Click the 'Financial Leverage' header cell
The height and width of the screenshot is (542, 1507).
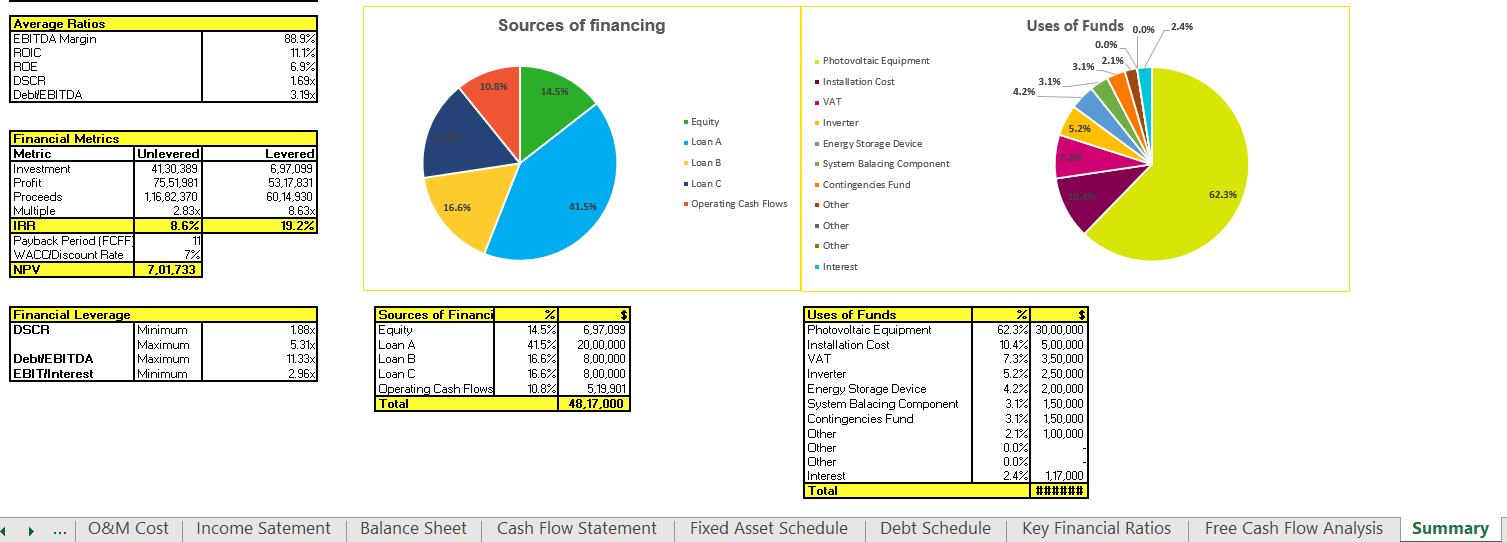coord(164,314)
